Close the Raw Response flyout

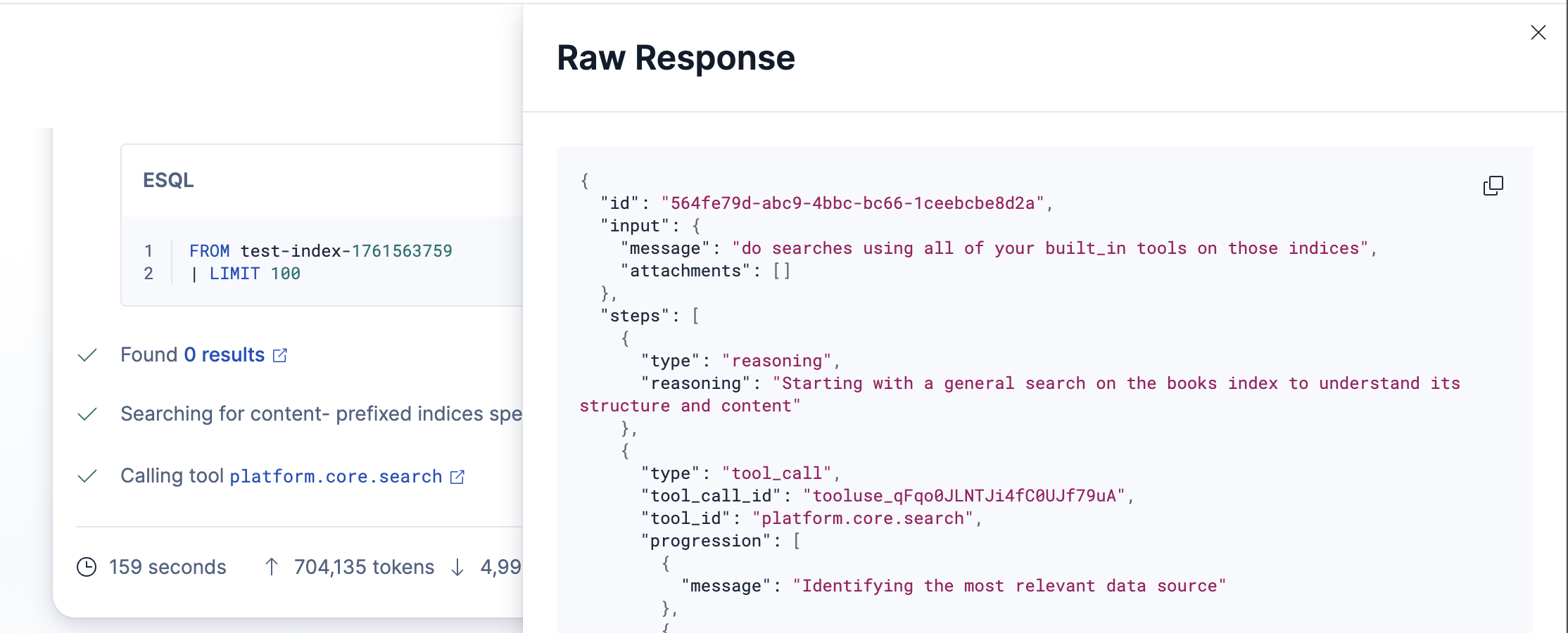1538,32
